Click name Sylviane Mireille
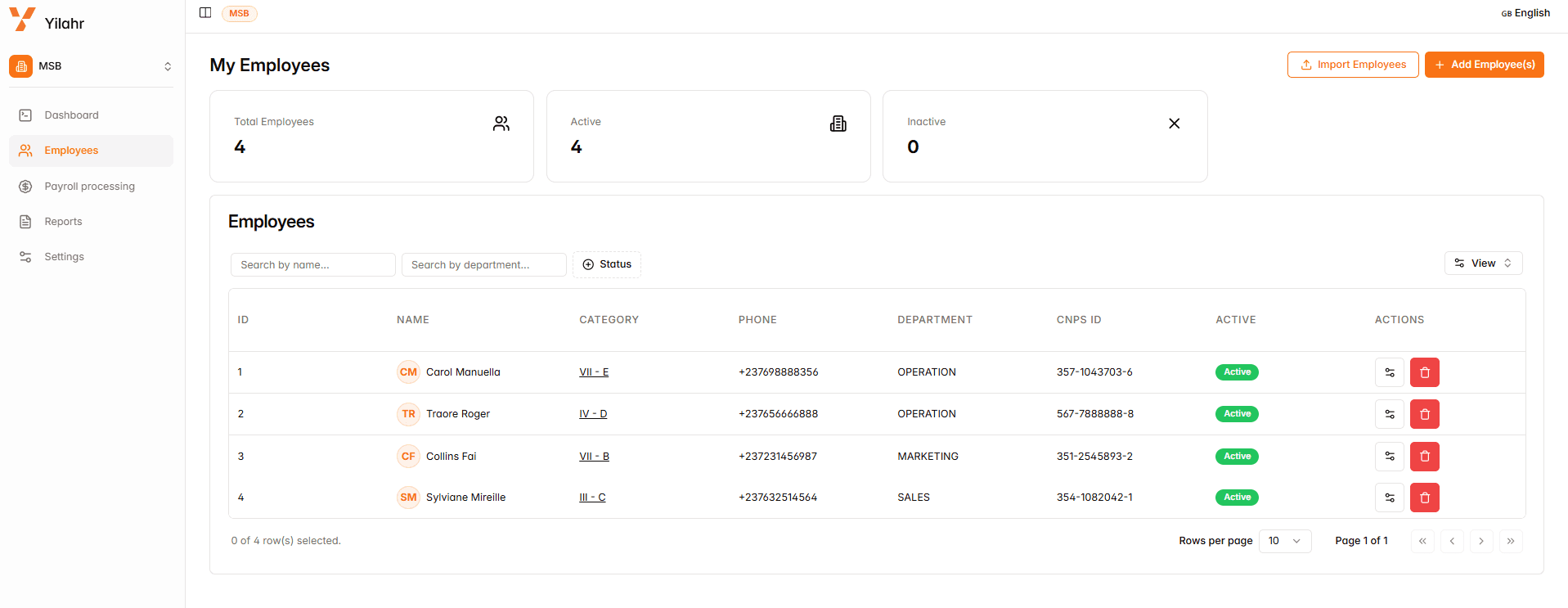 [x=465, y=498]
